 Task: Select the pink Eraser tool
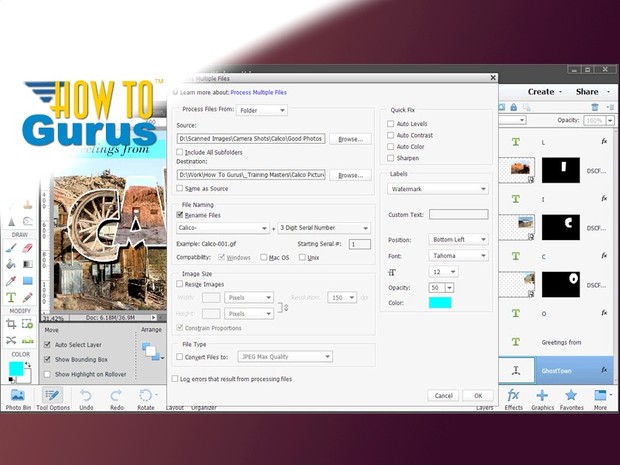[27, 248]
